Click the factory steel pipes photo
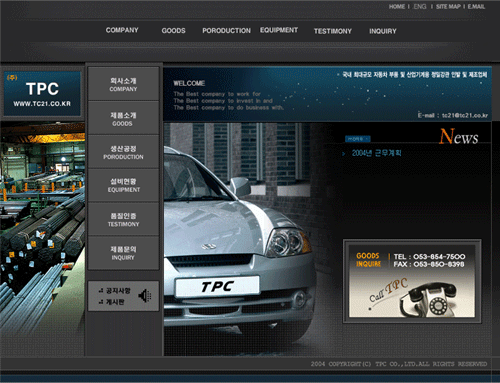Screen dimensions: 500x383 click(x=42, y=228)
